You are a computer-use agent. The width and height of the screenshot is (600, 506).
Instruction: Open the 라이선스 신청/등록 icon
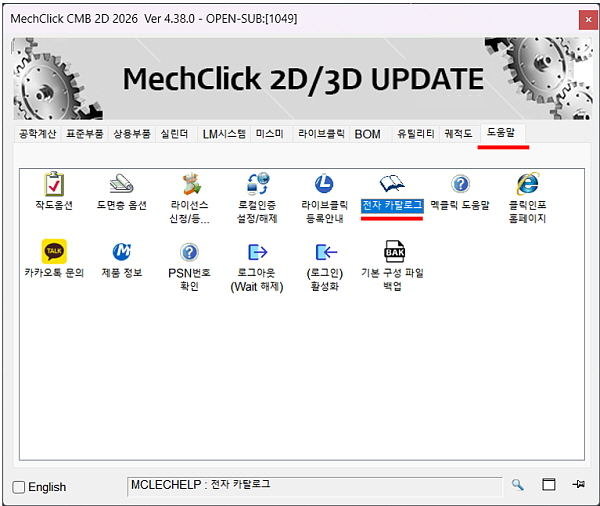[x=189, y=184]
